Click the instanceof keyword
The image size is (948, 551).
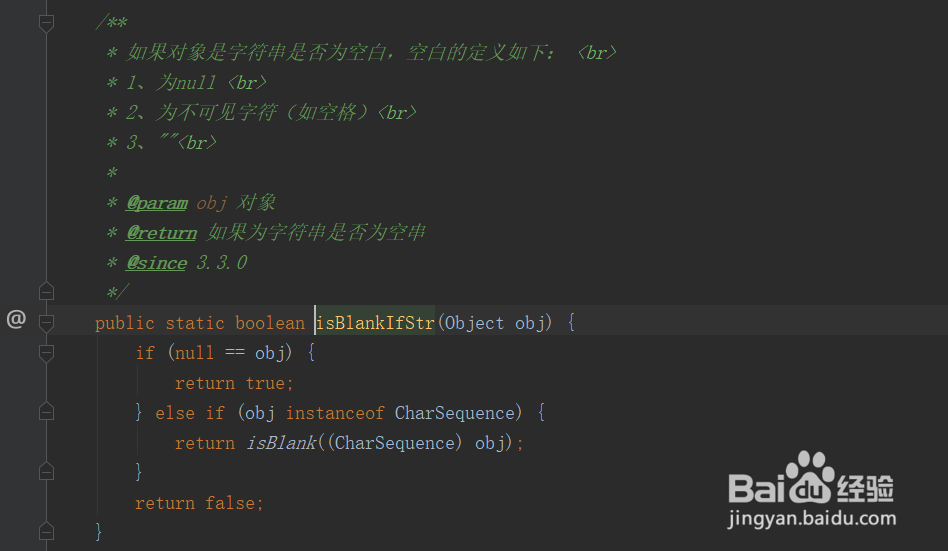tap(336, 413)
